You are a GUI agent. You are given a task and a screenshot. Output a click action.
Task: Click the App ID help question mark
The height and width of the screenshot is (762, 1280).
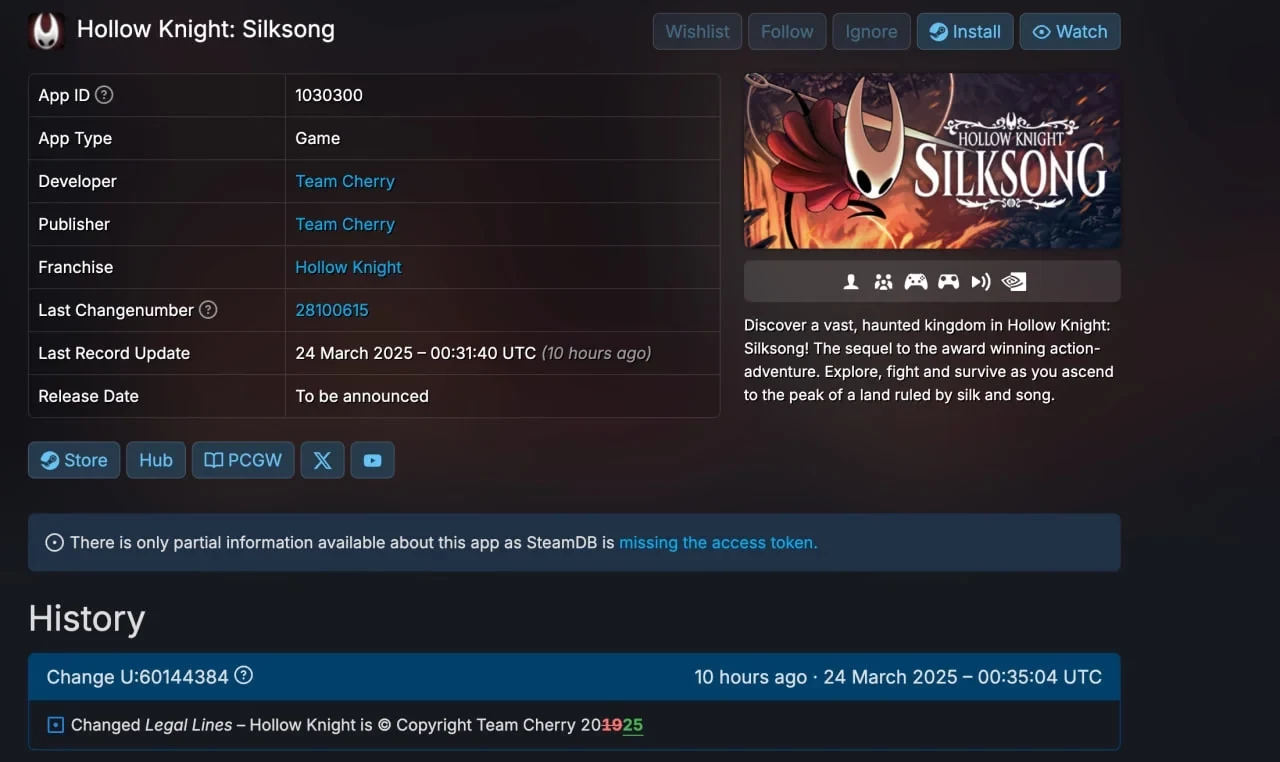104,95
